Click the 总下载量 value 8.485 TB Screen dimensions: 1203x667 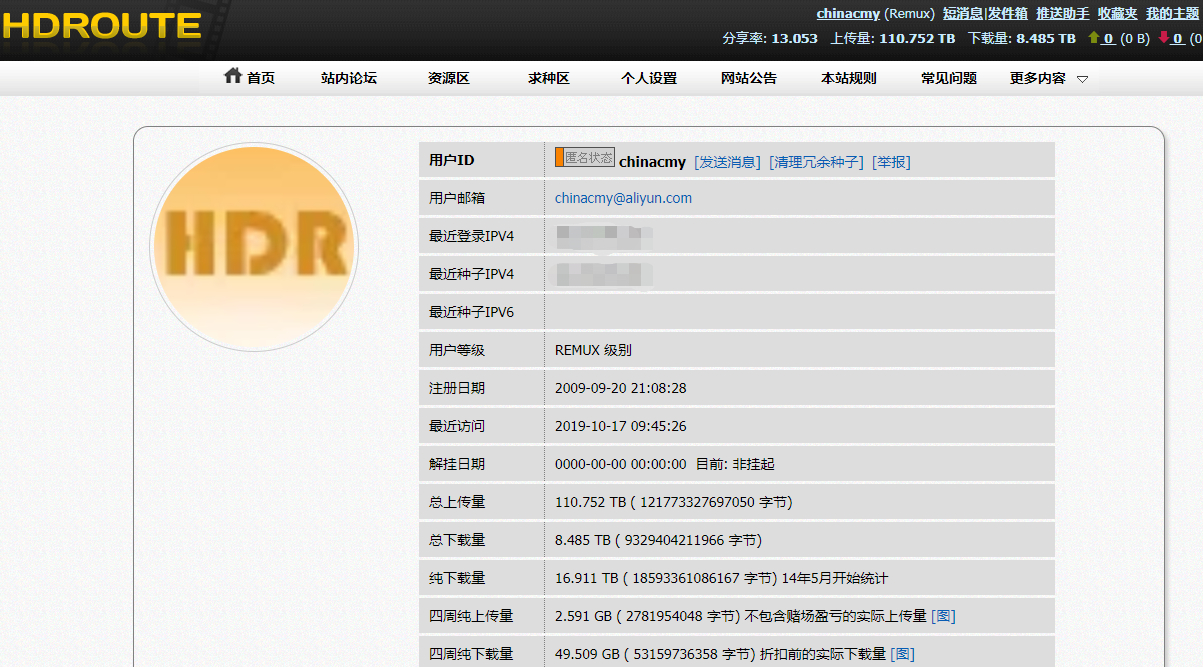pyautogui.click(x=658, y=540)
